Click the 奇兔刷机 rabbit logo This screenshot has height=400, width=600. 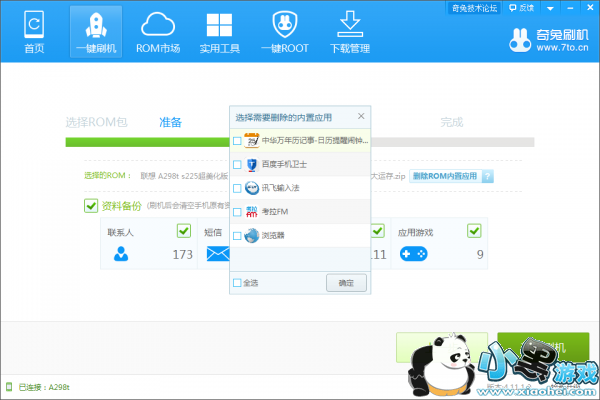pos(520,40)
